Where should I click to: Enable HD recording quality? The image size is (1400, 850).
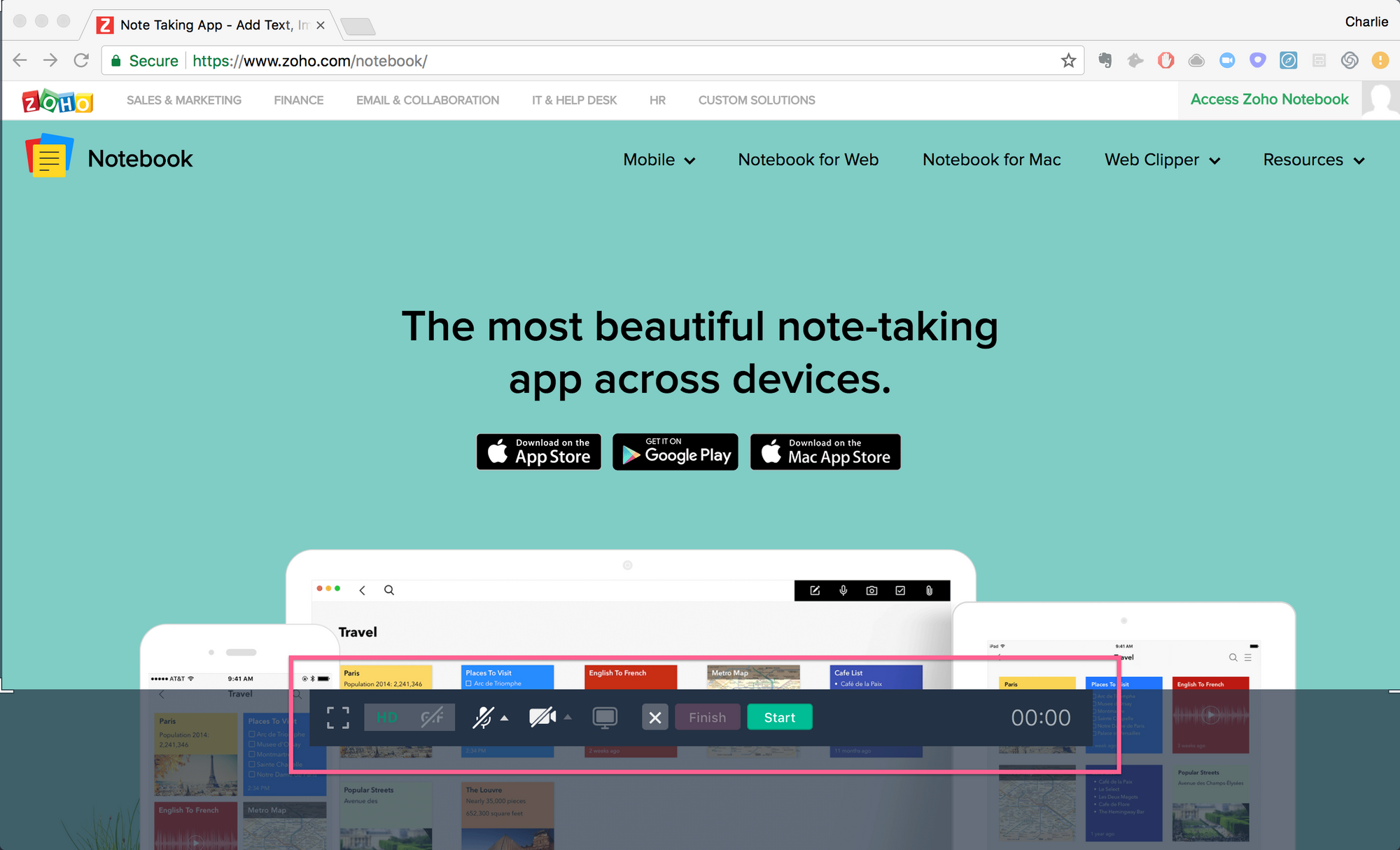tap(386, 717)
